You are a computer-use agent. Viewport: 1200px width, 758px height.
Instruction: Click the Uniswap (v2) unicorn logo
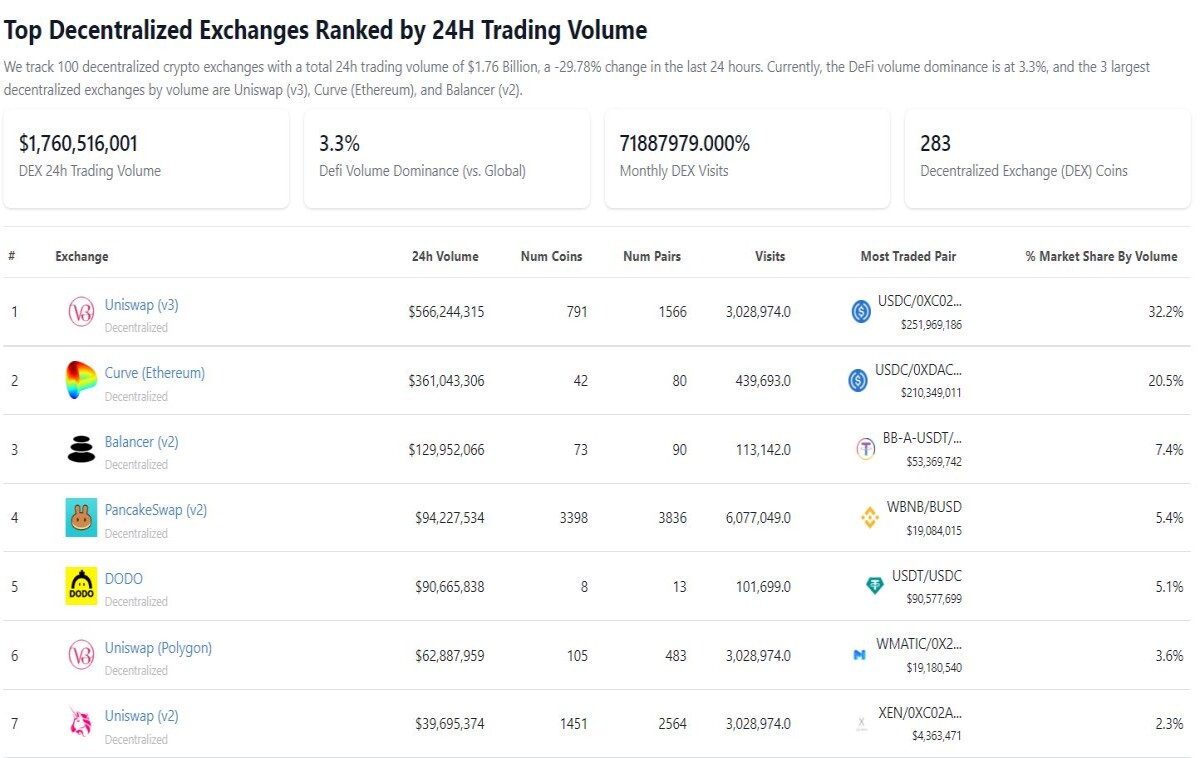pyautogui.click(x=81, y=723)
